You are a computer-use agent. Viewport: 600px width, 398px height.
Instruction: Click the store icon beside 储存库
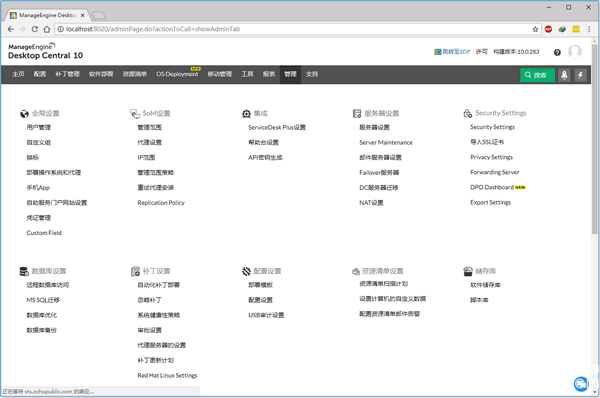click(468, 271)
